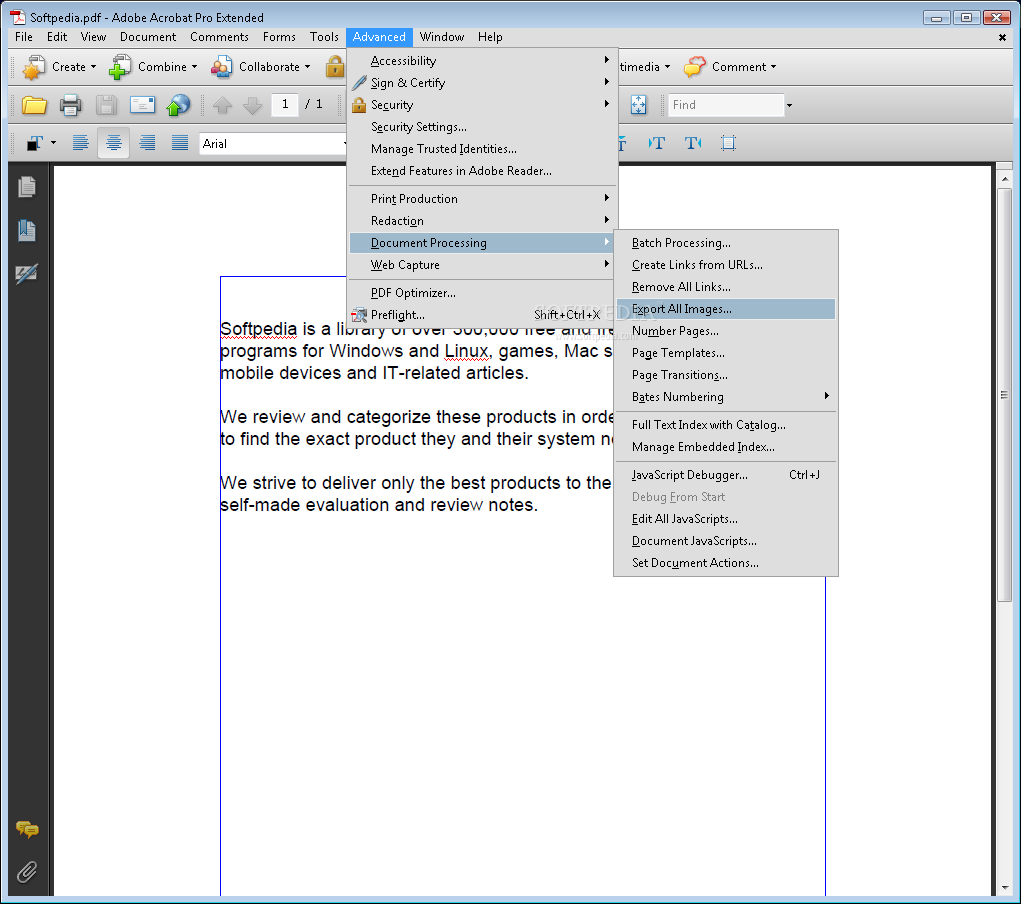Screen dimensions: 1021x904
Task: Open the Pages panel in sidebar
Action: tap(27, 187)
